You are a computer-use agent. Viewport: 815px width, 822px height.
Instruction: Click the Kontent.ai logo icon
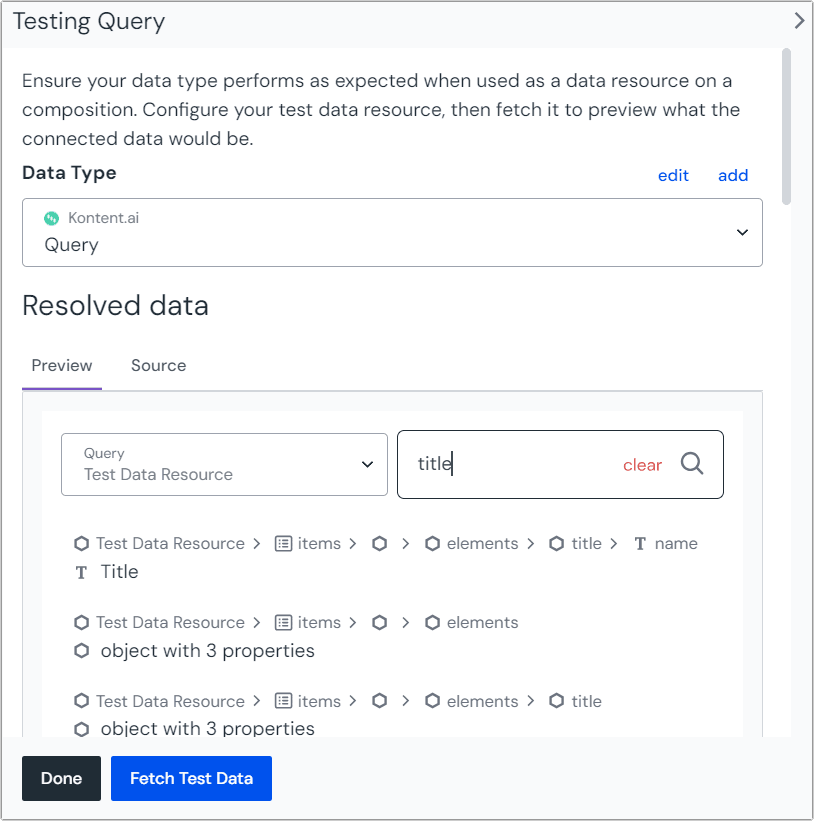[x=51, y=217]
